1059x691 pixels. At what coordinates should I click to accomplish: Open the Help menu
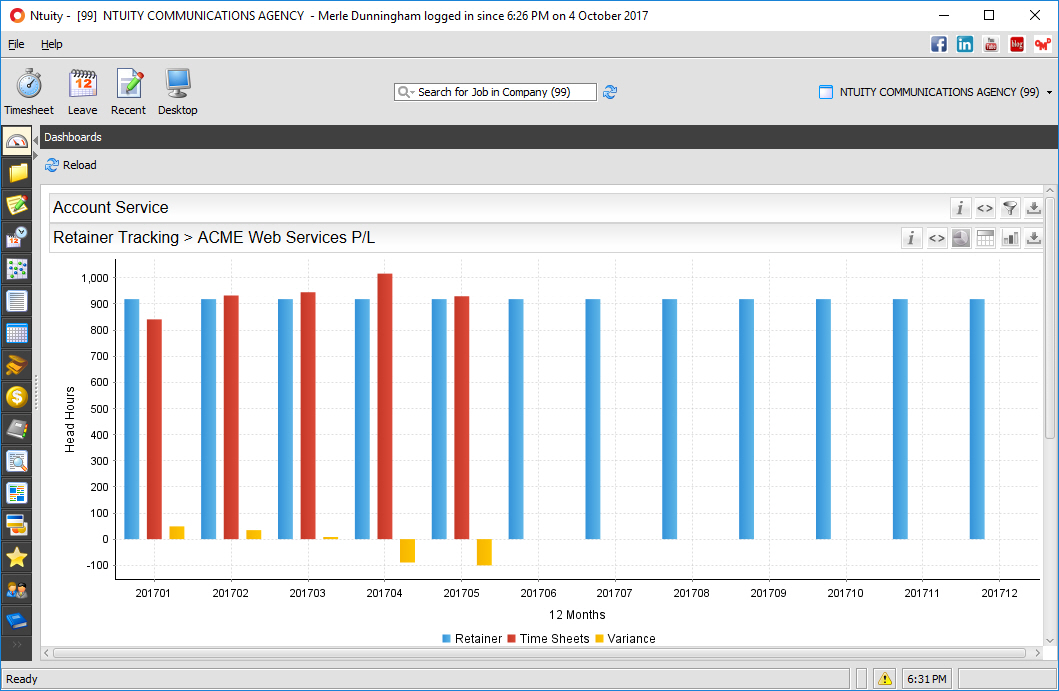click(51, 45)
